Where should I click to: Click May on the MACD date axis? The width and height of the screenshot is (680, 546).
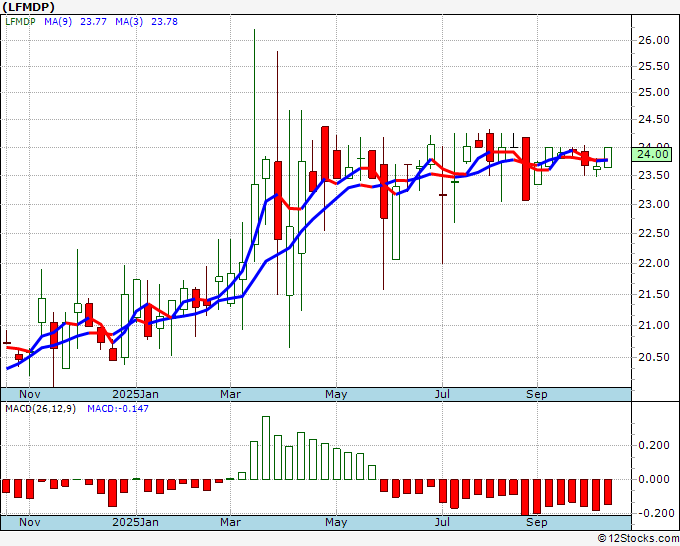tap(336, 522)
